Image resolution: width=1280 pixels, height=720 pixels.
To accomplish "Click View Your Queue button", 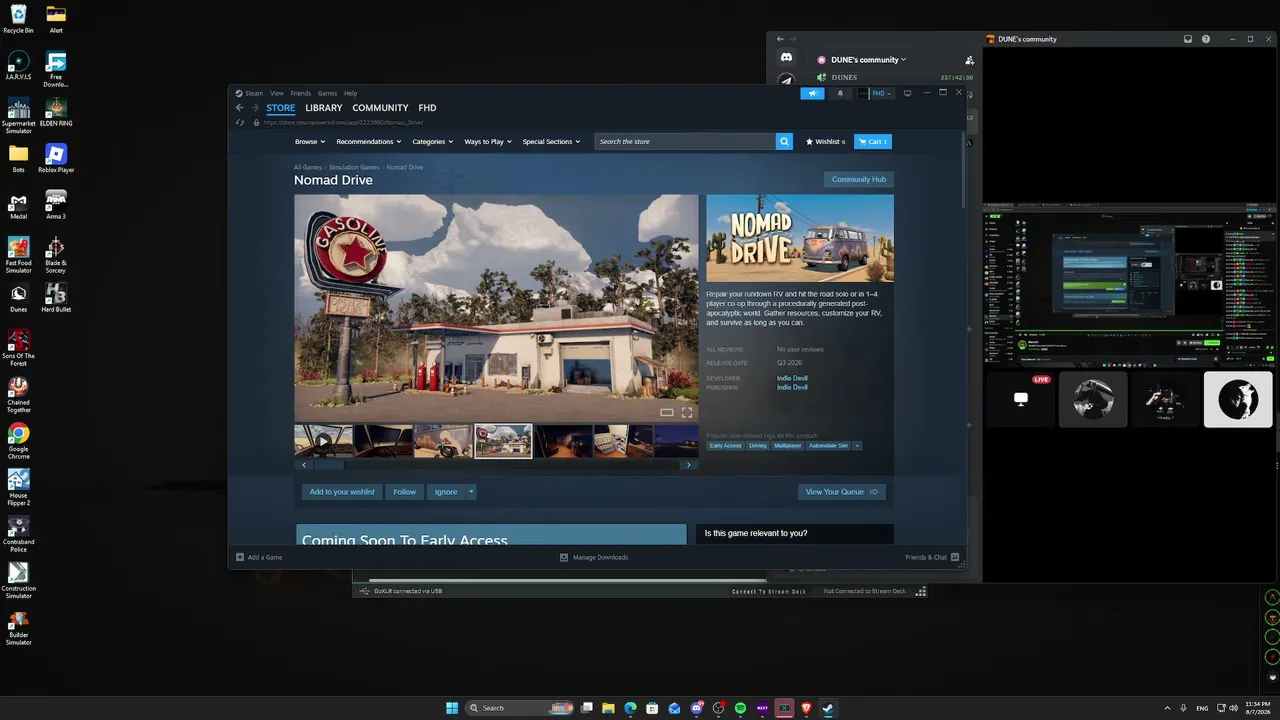I will click(842, 492).
